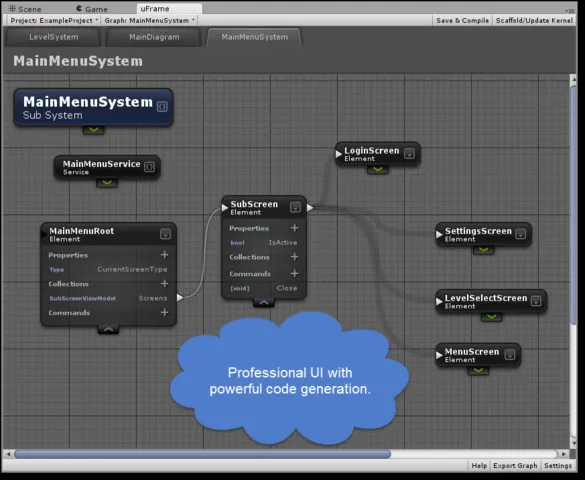Add a collection to SubScreen
The image size is (585, 480).
[x=294, y=257]
